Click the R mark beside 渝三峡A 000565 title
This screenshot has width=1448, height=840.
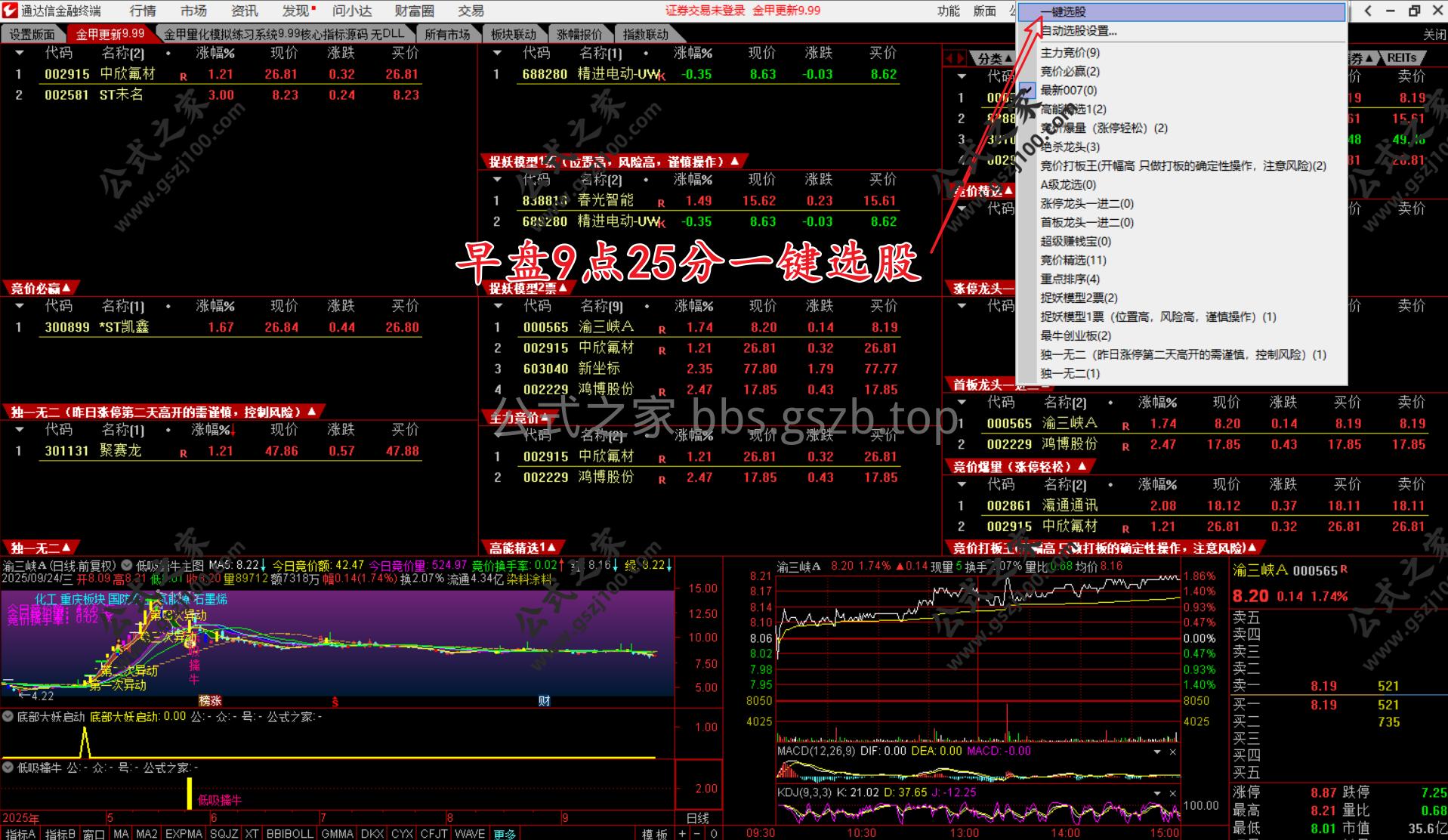tap(1344, 569)
